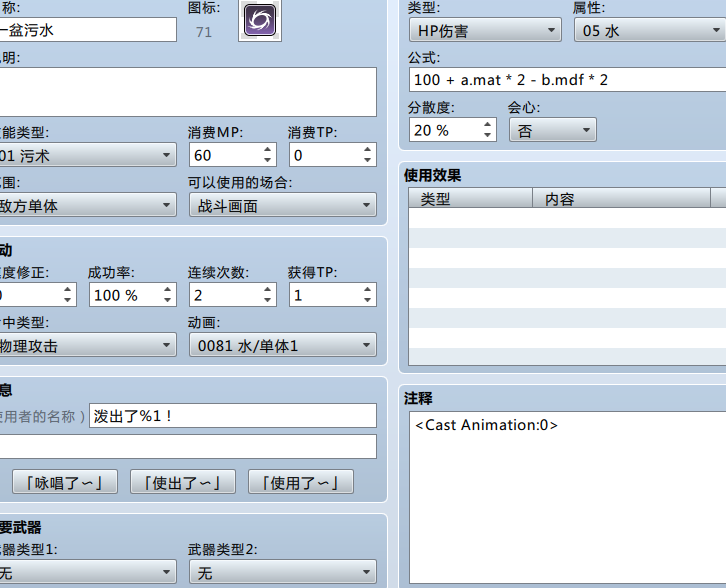Increase the speed correction value

click(x=68, y=289)
